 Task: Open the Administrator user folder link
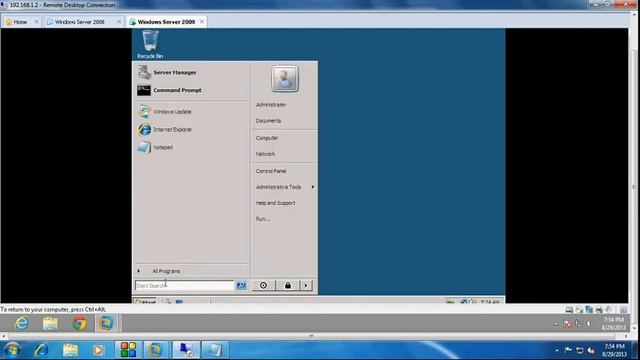pos(271,105)
